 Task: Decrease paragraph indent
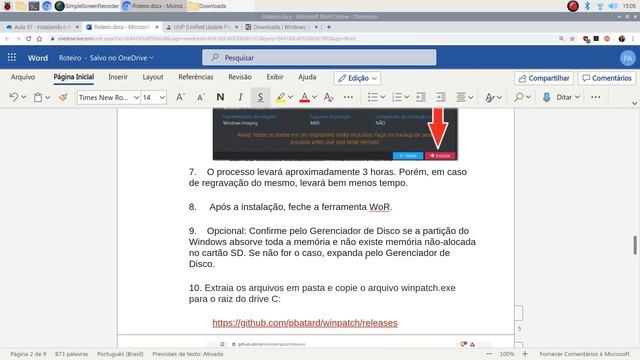click(420, 97)
